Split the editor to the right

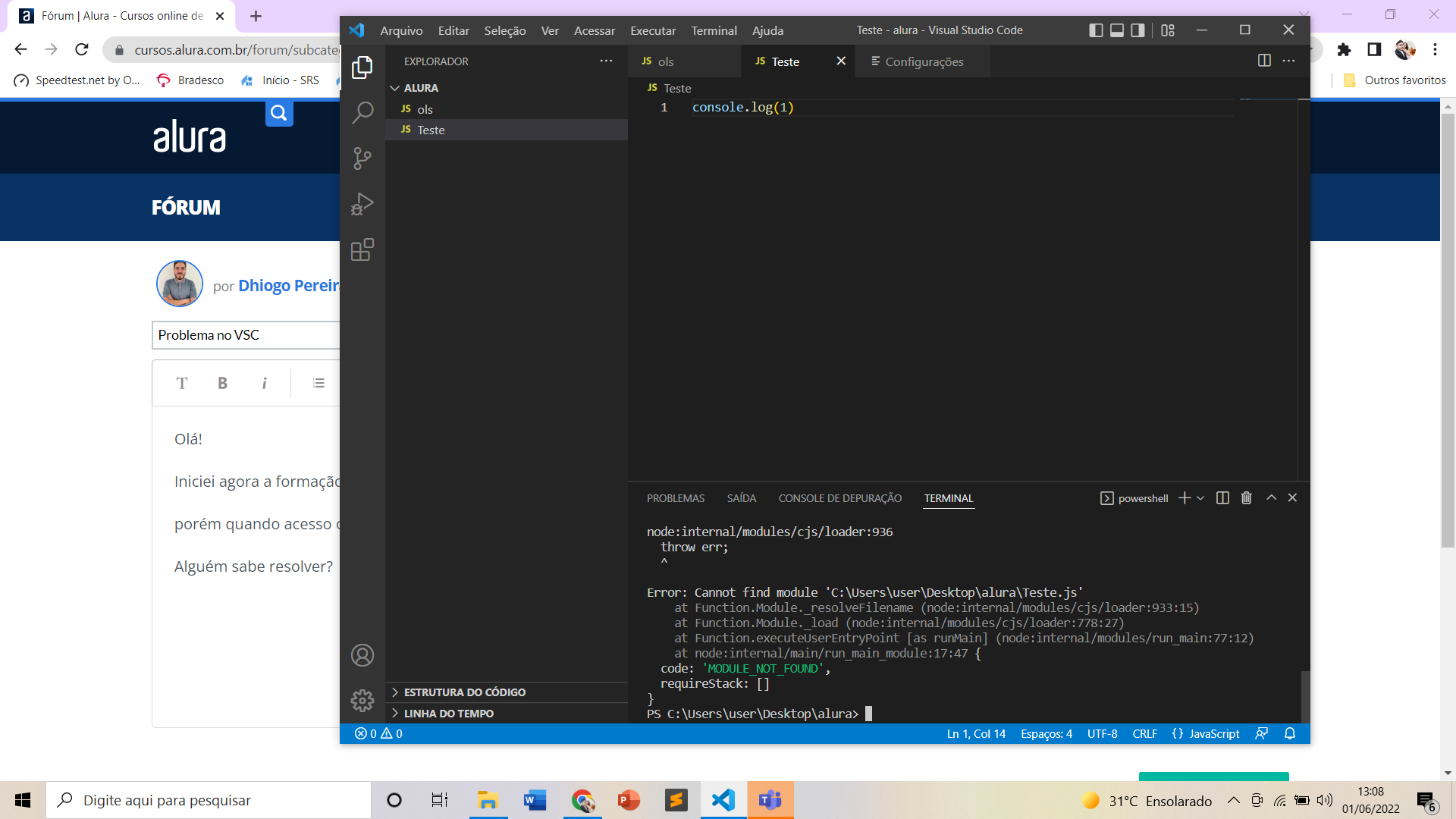(1264, 61)
